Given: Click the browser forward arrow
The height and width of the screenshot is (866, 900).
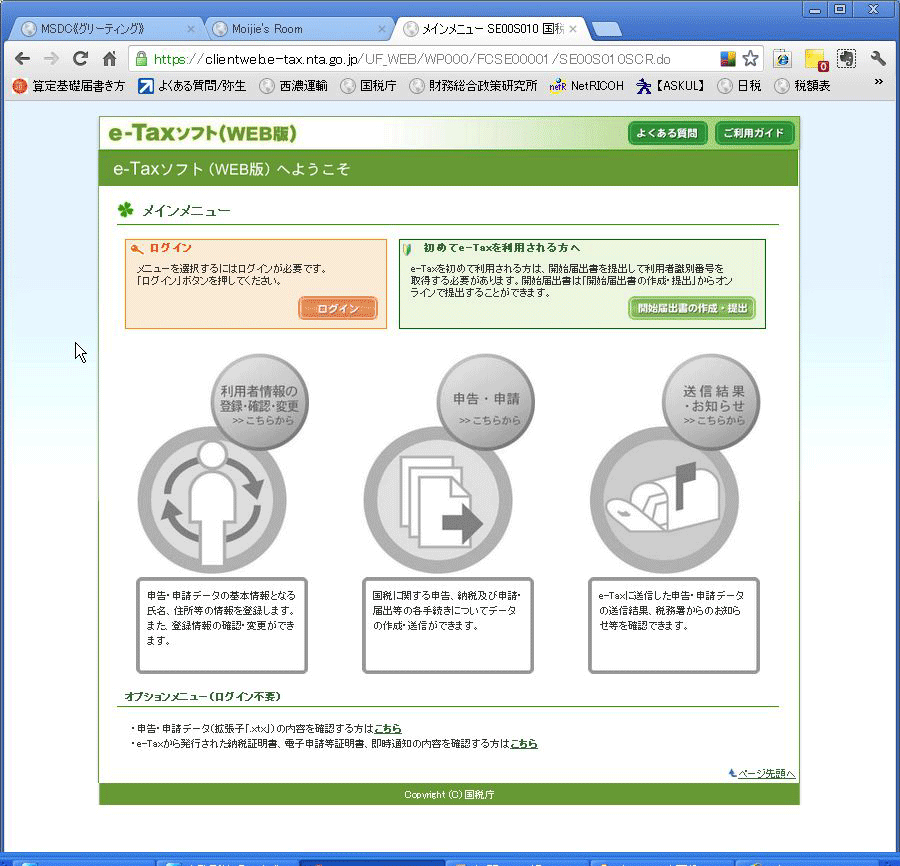Looking at the screenshot, I should tap(51, 59).
